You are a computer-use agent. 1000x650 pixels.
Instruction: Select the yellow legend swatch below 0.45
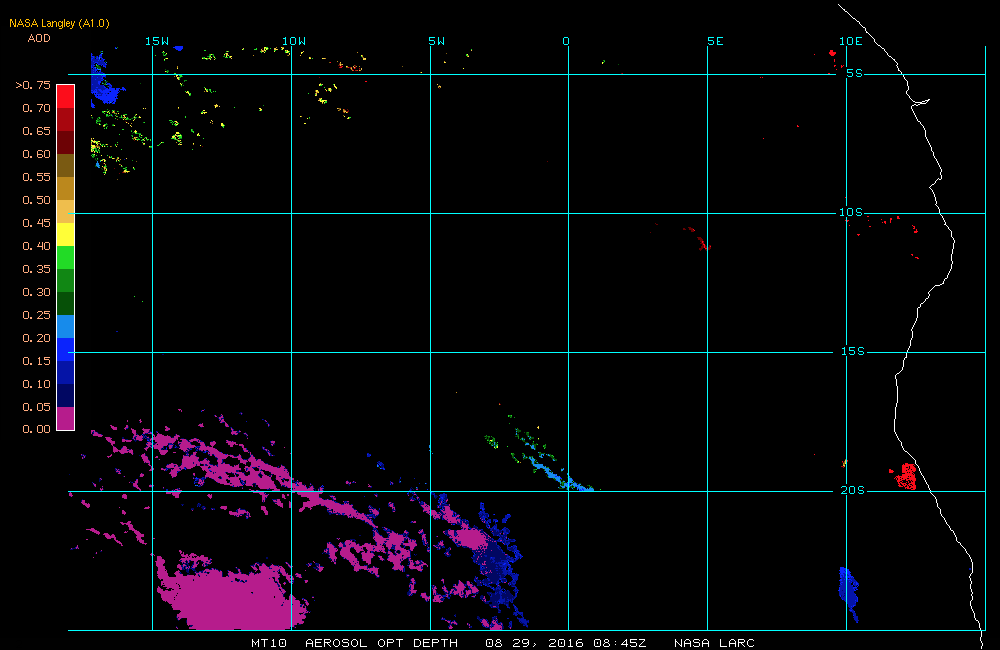coord(66,234)
